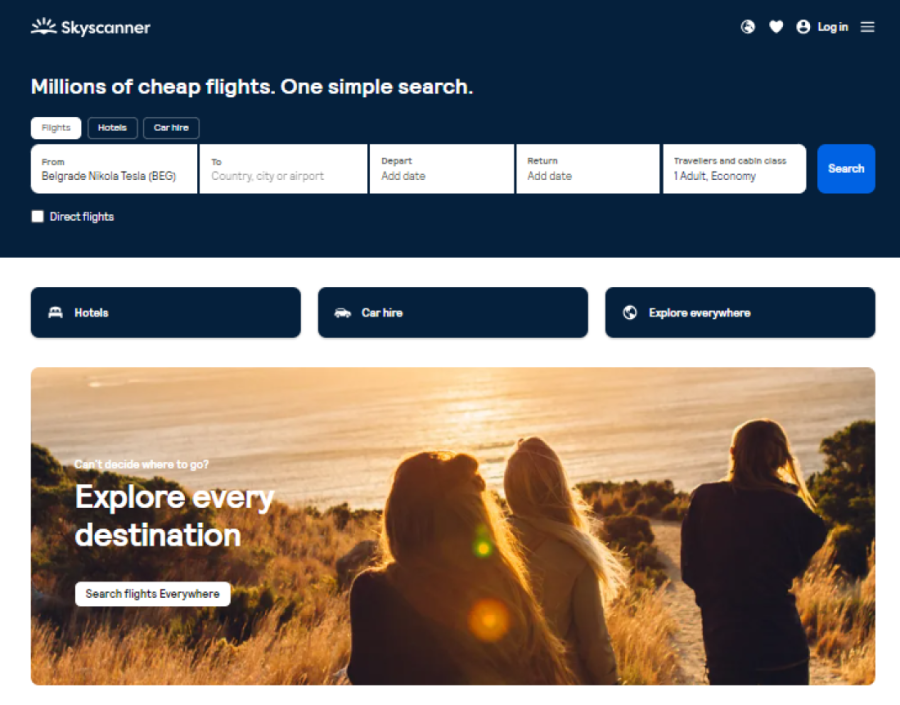Click the car icon on Car hire card
This screenshot has width=900, height=705.
[343, 313]
